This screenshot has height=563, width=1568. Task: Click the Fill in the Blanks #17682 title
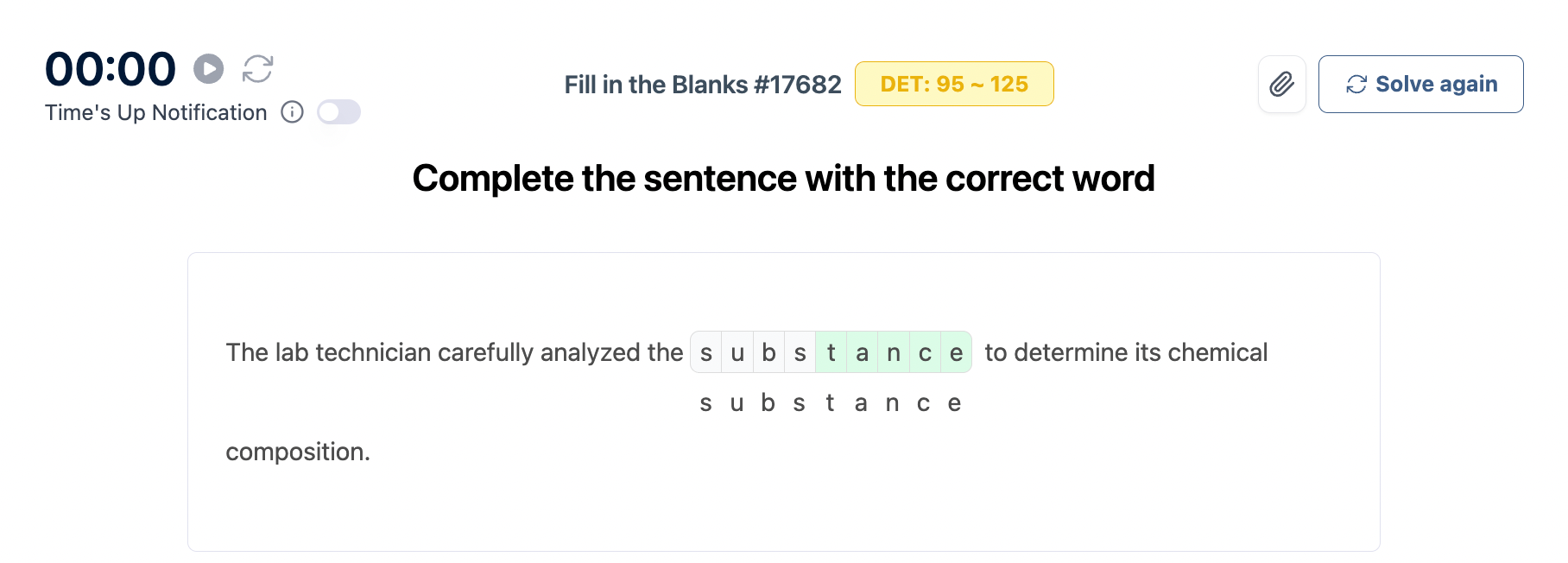[x=702, y=85]
